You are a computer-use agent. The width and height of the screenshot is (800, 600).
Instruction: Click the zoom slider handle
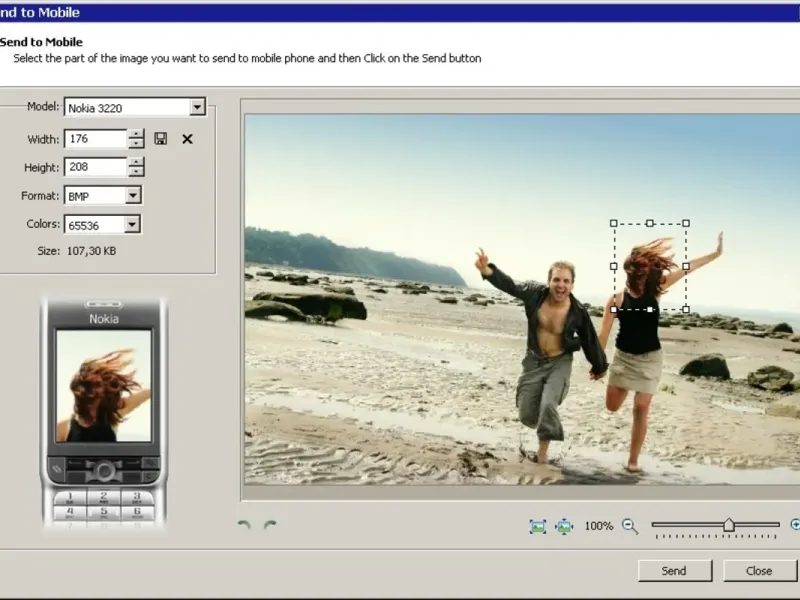pos(729,525)
